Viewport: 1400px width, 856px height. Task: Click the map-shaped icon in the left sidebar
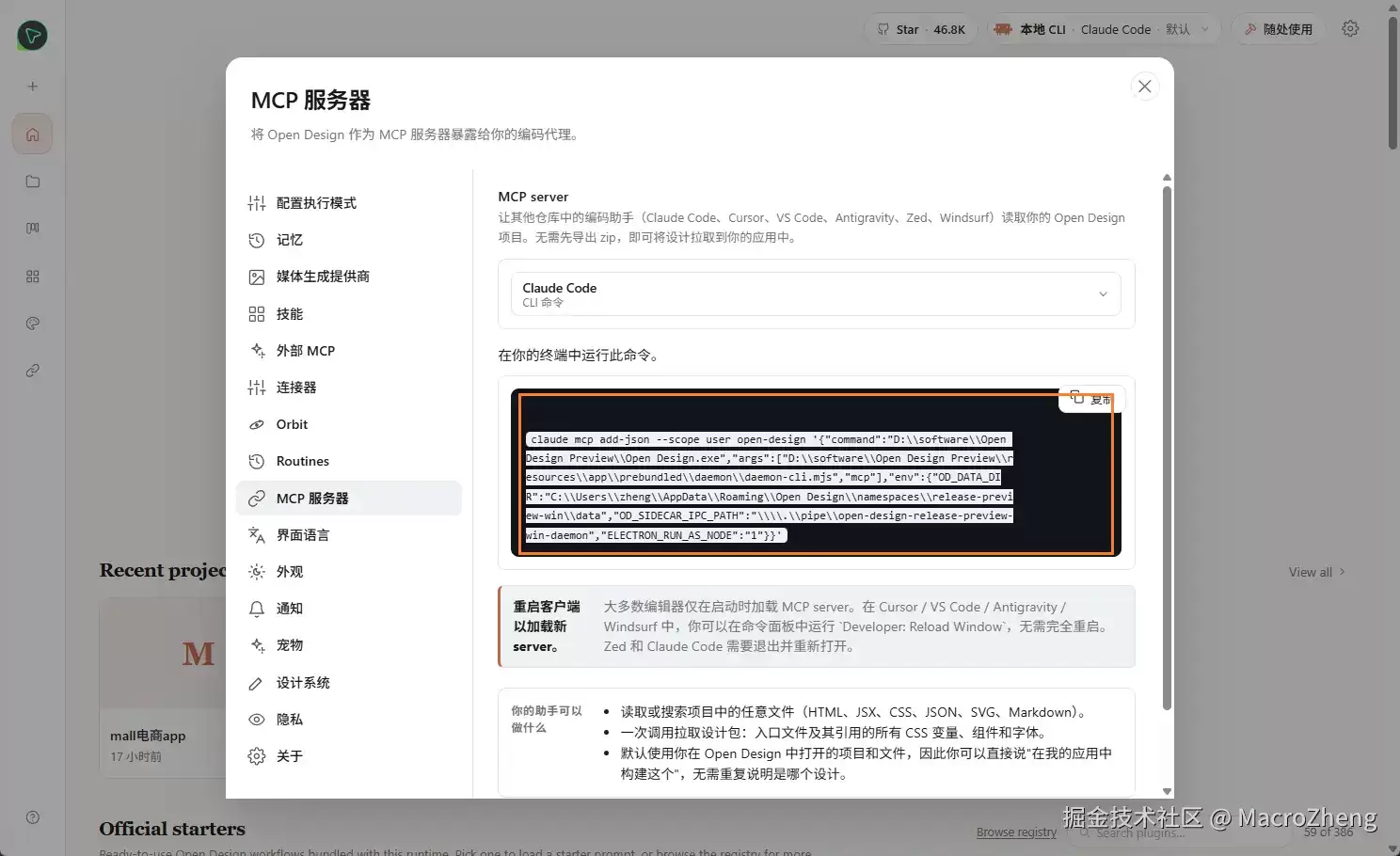pos(33,229)
